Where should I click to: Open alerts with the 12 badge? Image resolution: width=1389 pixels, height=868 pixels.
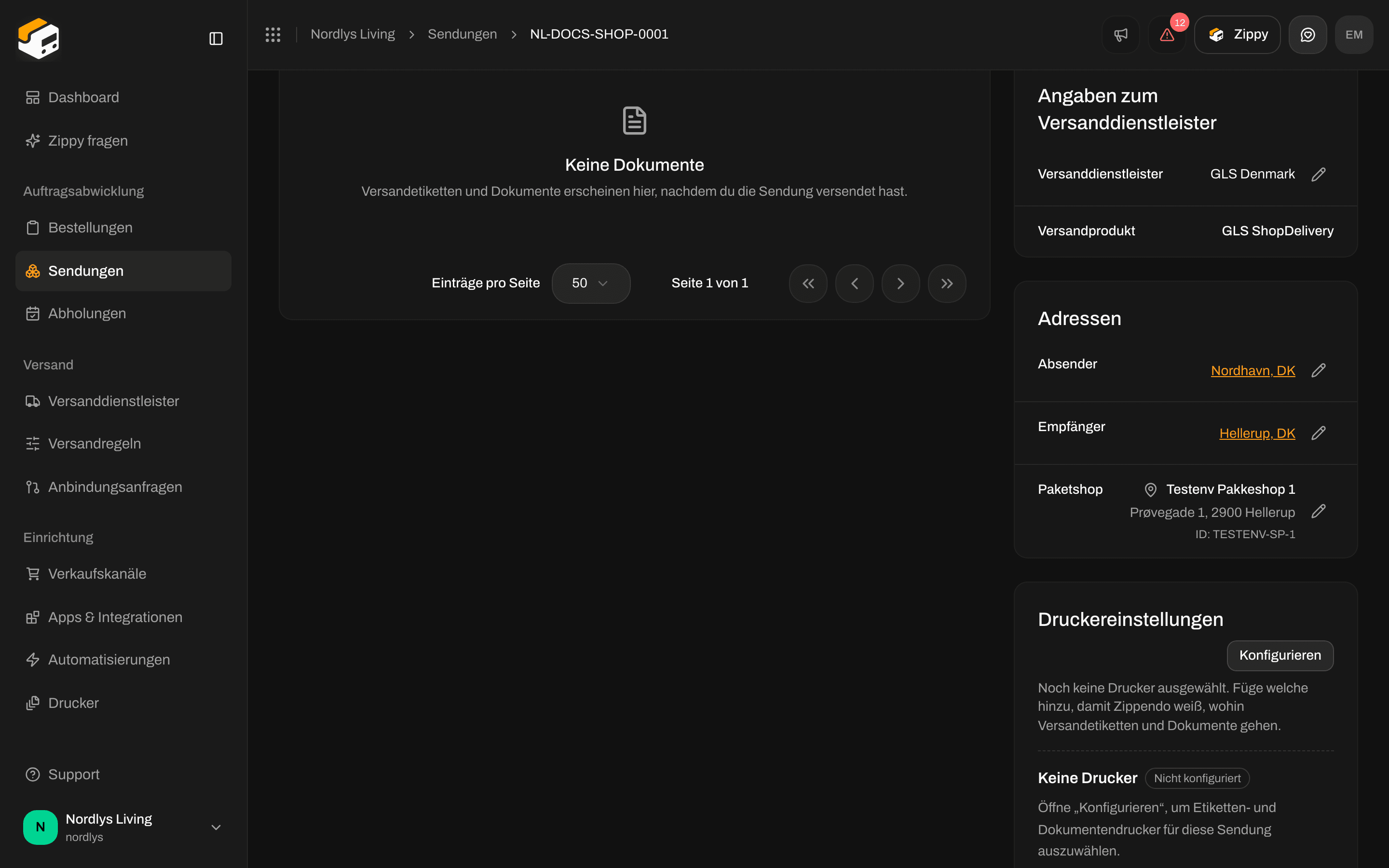1167,34
